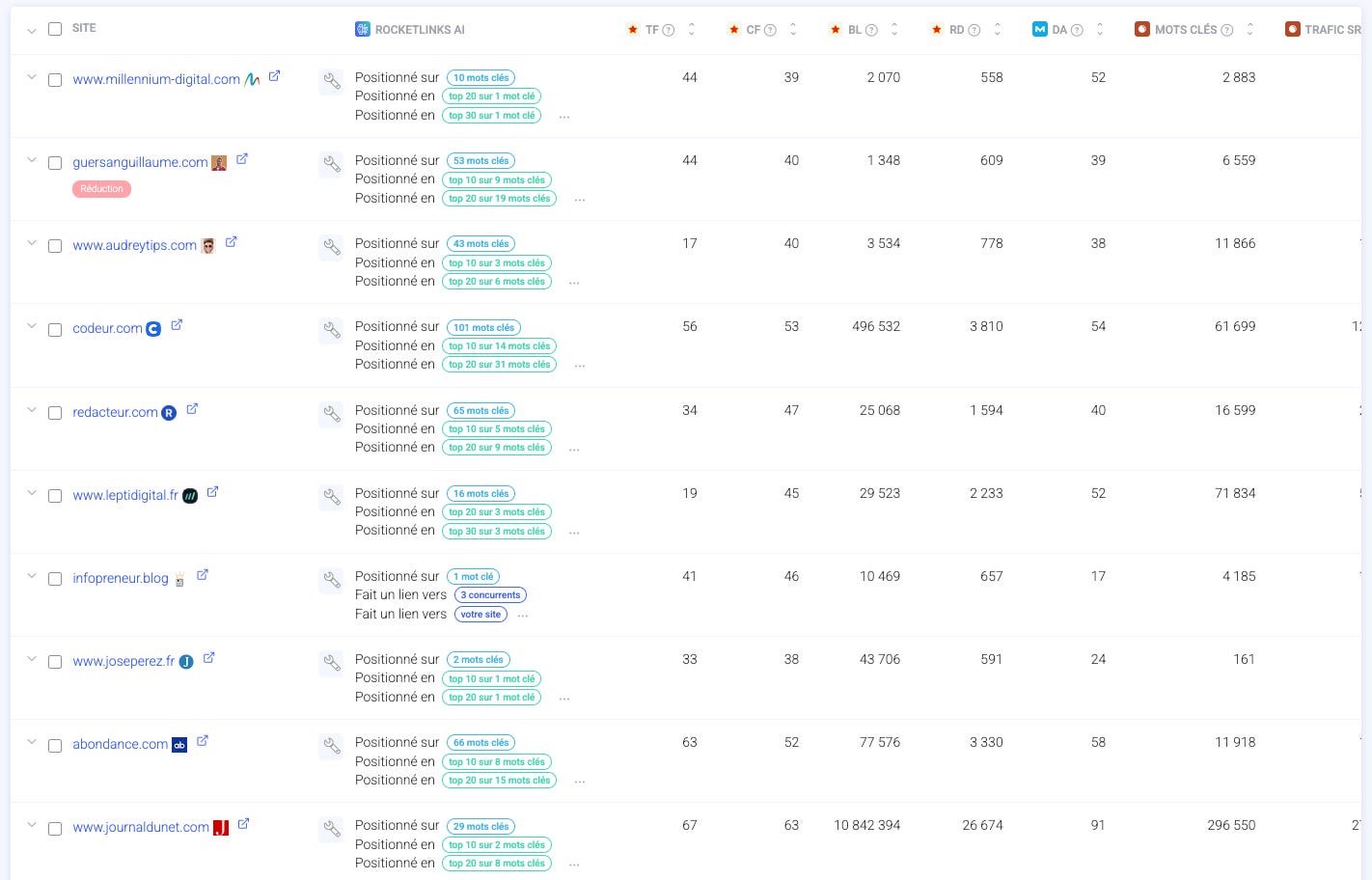1372x880 pixels.
Task: Click the wrench tool icon in leptidigital.fr row
Action: [331, 497]
